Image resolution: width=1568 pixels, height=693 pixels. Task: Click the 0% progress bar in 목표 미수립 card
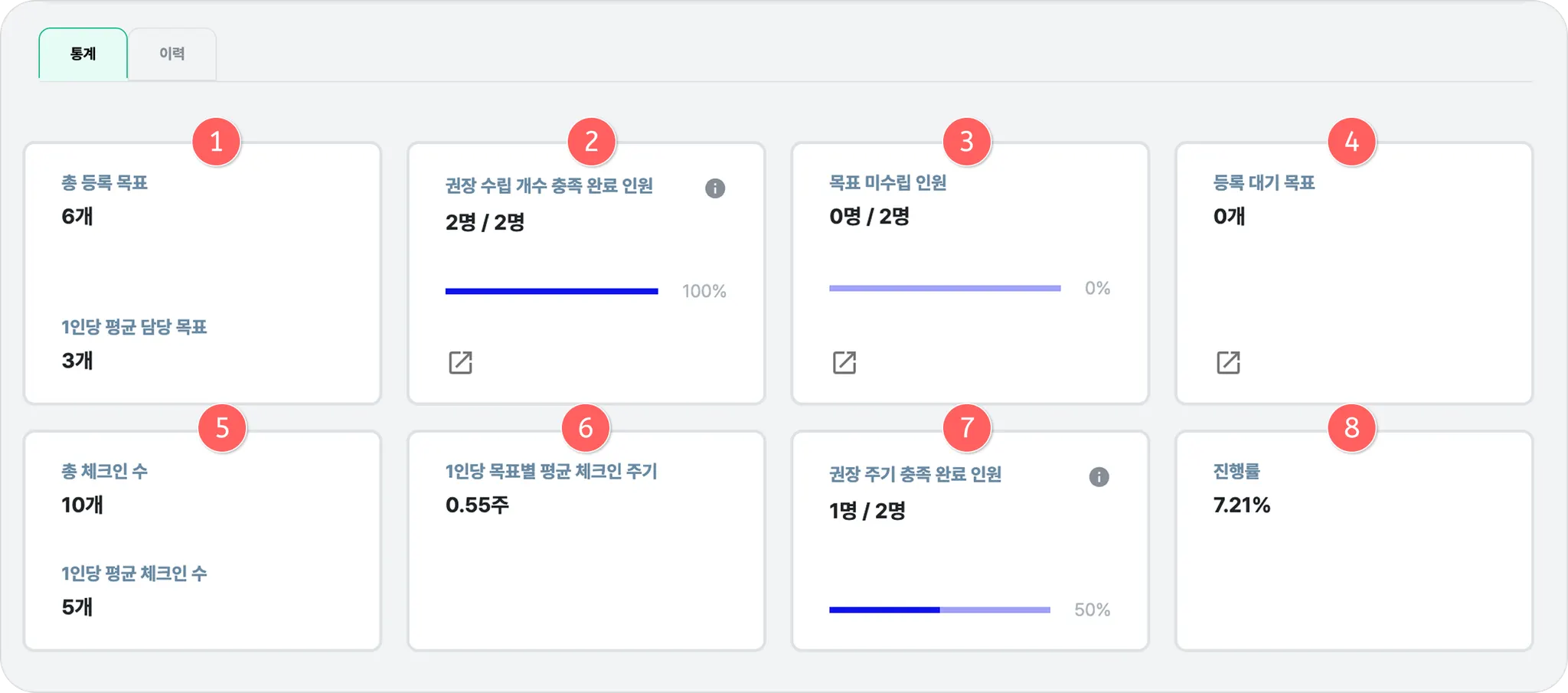pyautogui.click(x=945, y=289)
